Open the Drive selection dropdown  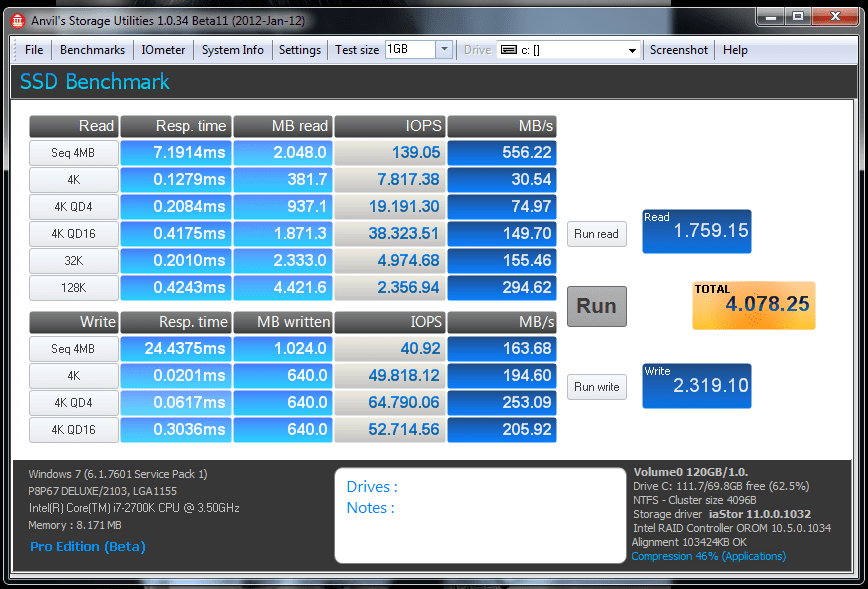pos(632,50)
